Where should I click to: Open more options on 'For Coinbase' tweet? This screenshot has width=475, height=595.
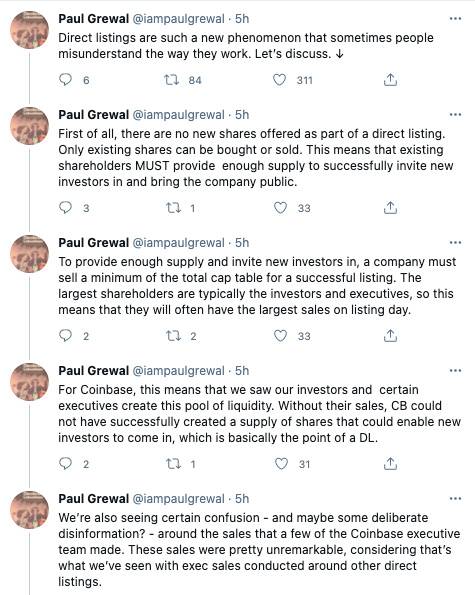pyautogui.click(x=455, y=370)
